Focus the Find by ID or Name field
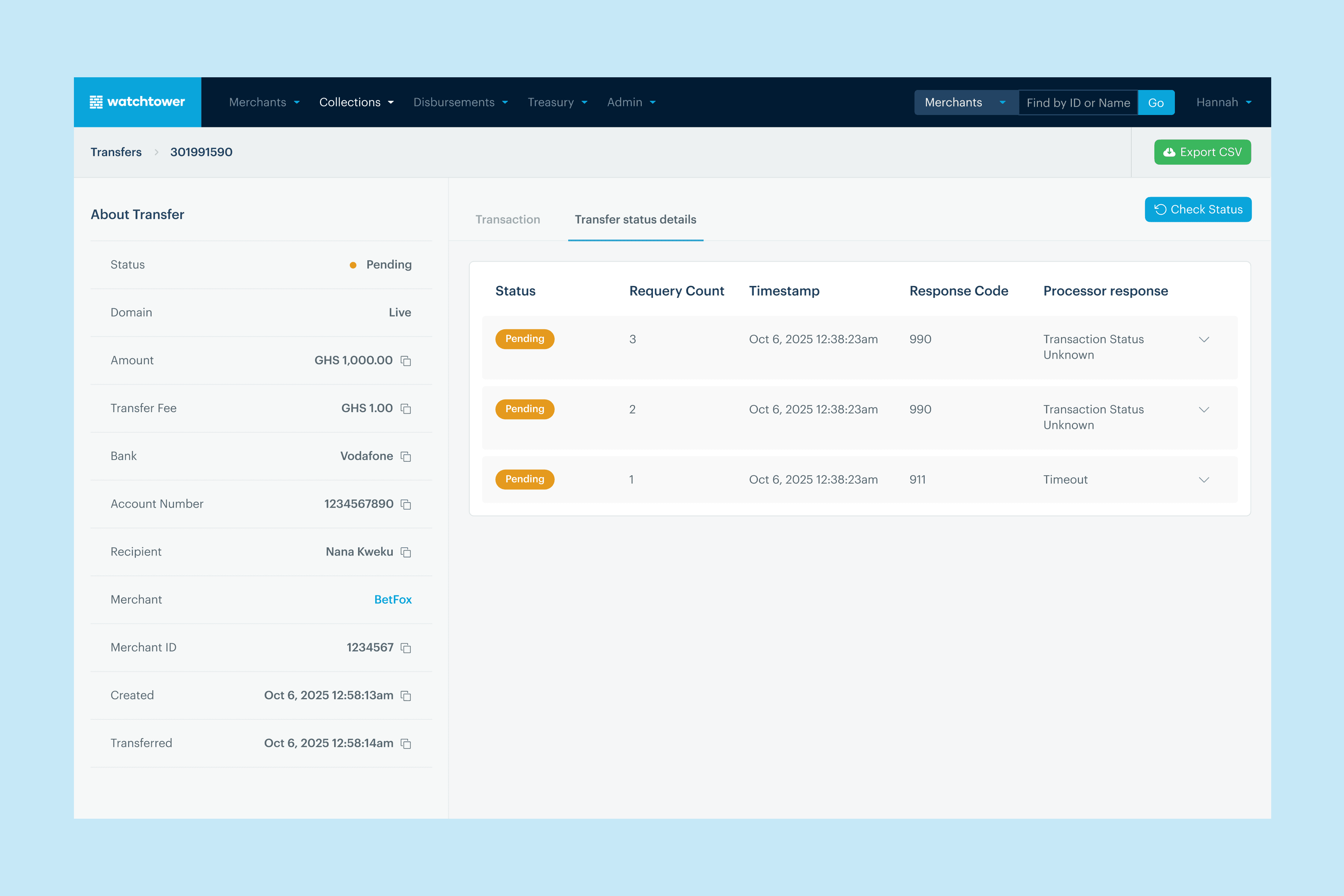 pos(1078,103)
